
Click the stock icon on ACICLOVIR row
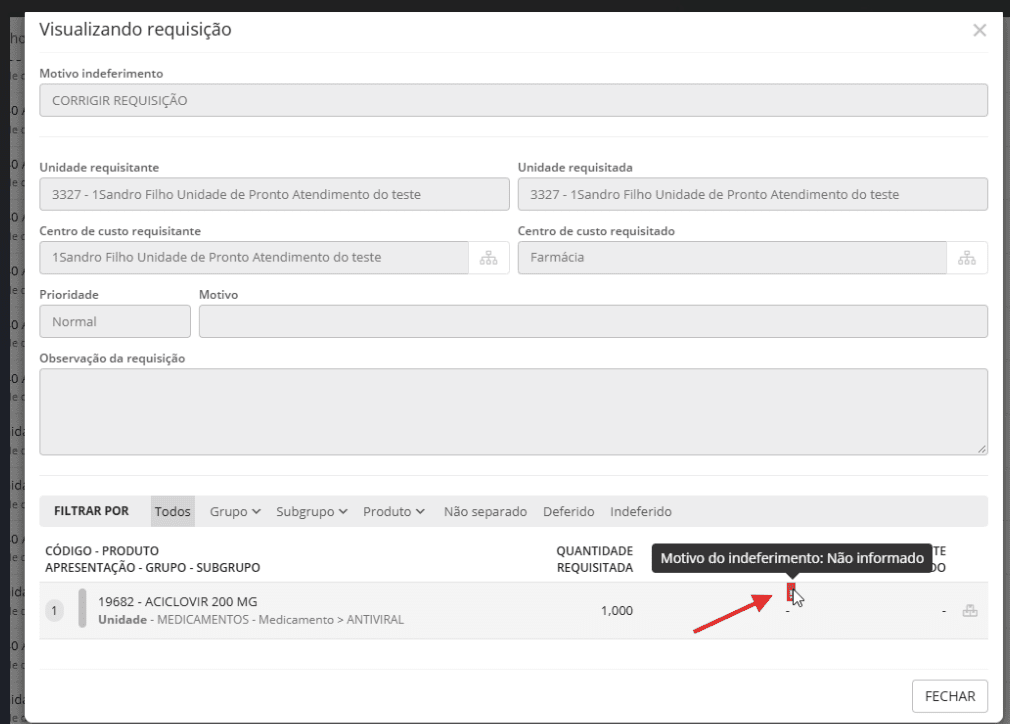point(969,611)
